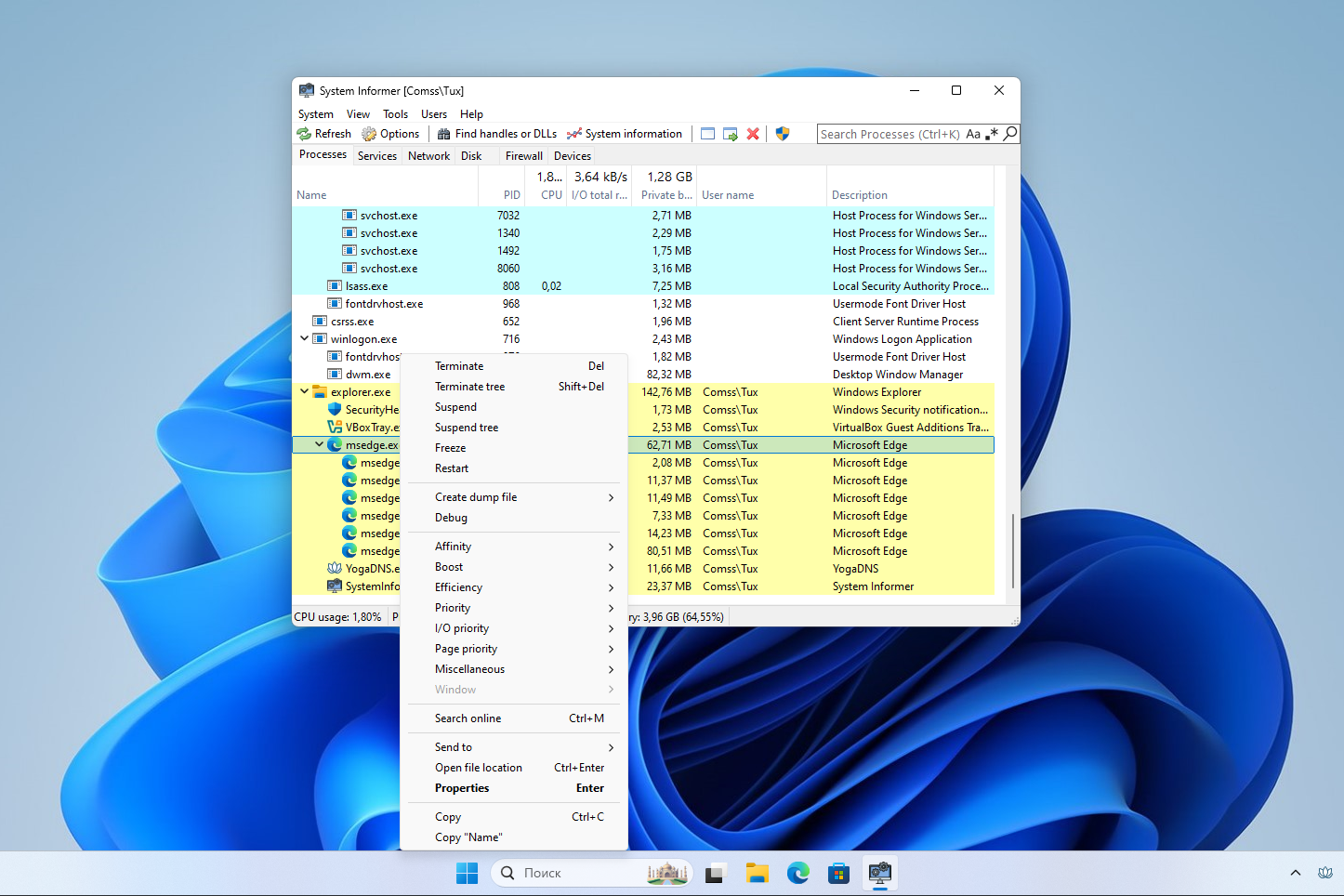1344x896 pixels.
Task: Sort by the PID column header
Action: tap(502, 186)
